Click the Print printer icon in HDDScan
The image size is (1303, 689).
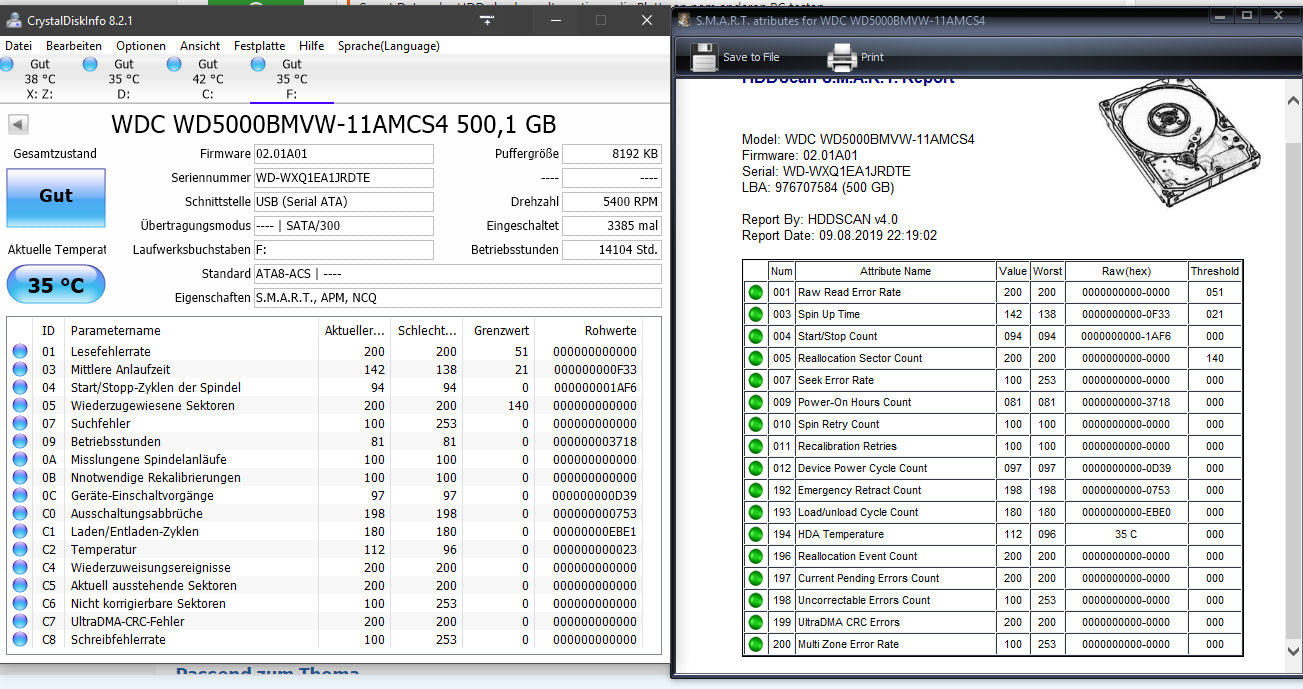pyautogui.click(x=840, y=57)
